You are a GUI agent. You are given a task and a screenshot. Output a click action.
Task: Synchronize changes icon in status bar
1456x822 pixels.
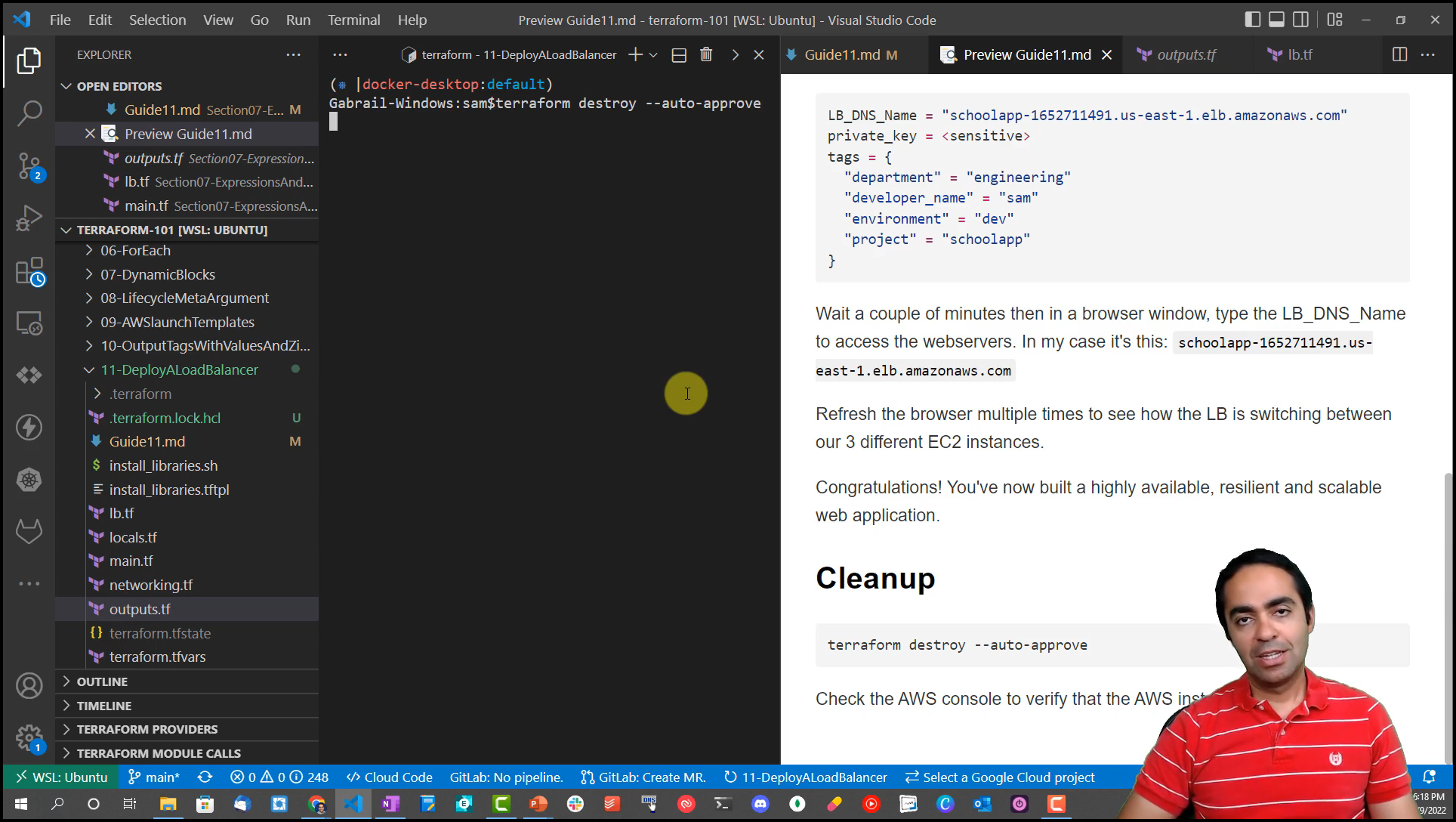coord(205,777)
